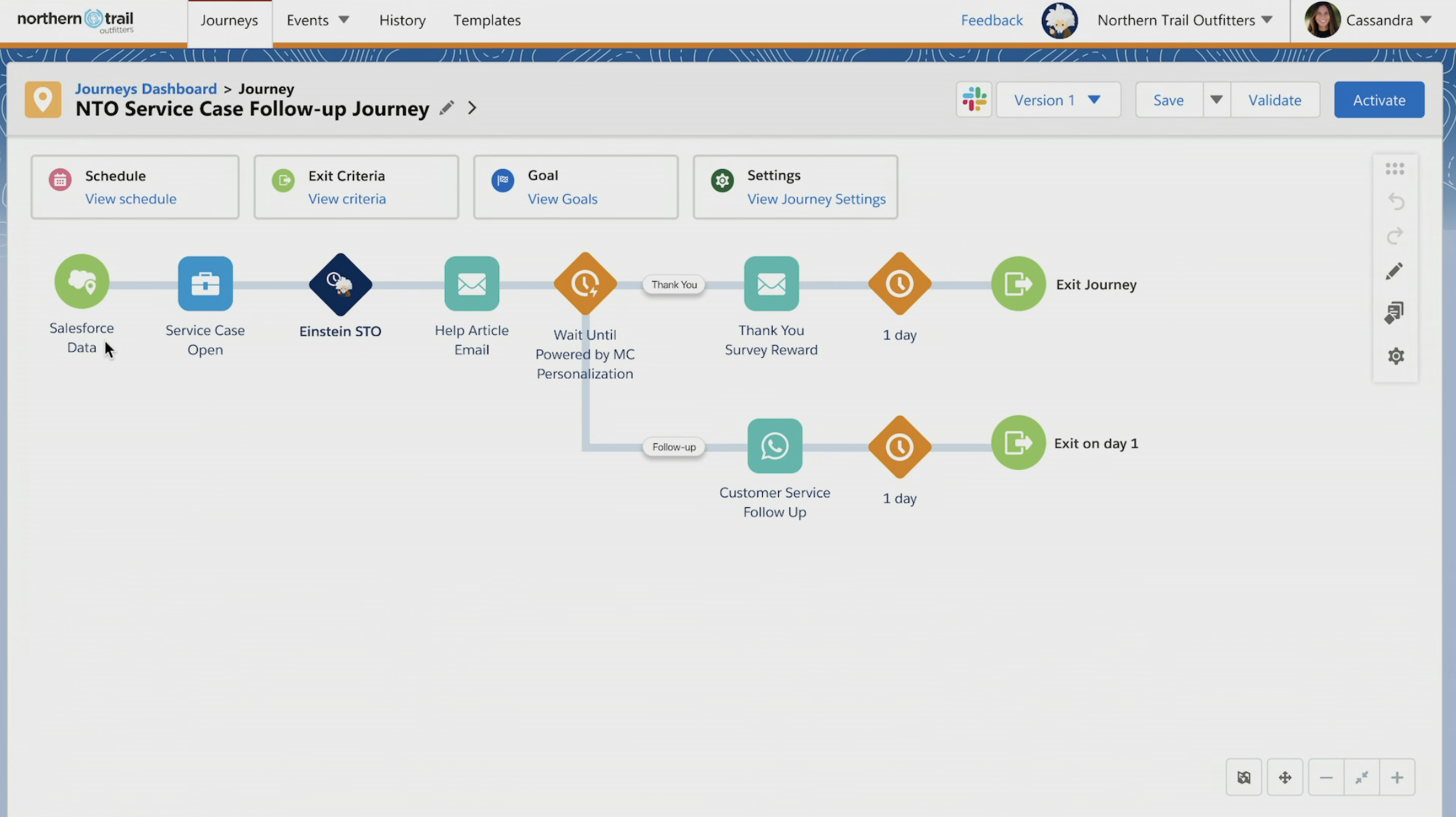Click the journey location pin icon
1456x817 pixels.
pyautogui.click(x=43, y=99)
